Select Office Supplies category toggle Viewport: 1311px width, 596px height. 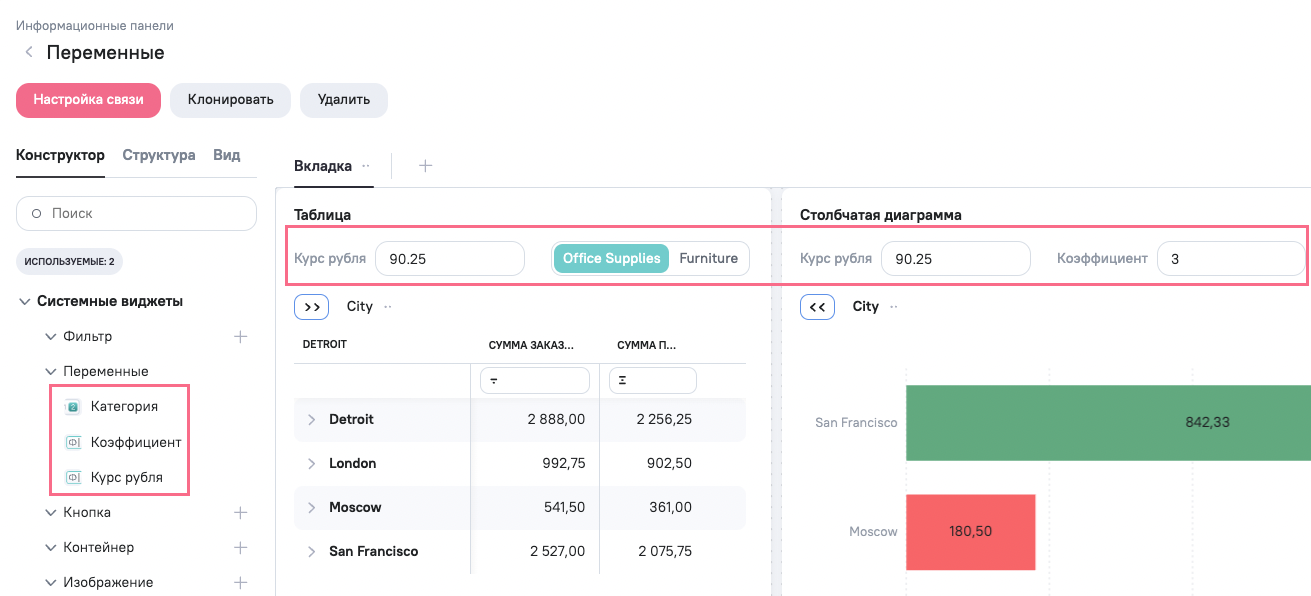(611, 258)
